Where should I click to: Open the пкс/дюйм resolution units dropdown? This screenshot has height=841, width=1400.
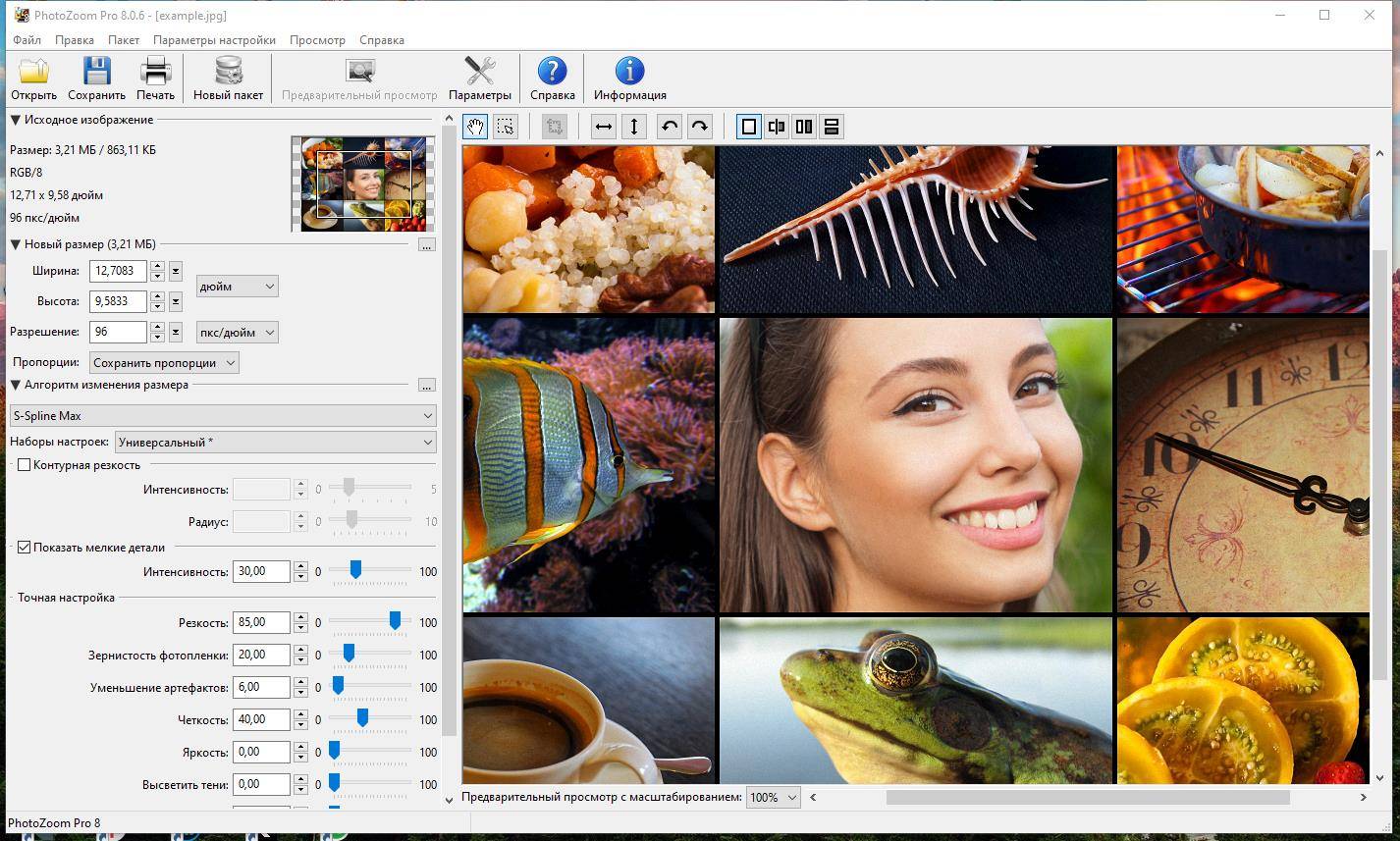coord(238,333)
